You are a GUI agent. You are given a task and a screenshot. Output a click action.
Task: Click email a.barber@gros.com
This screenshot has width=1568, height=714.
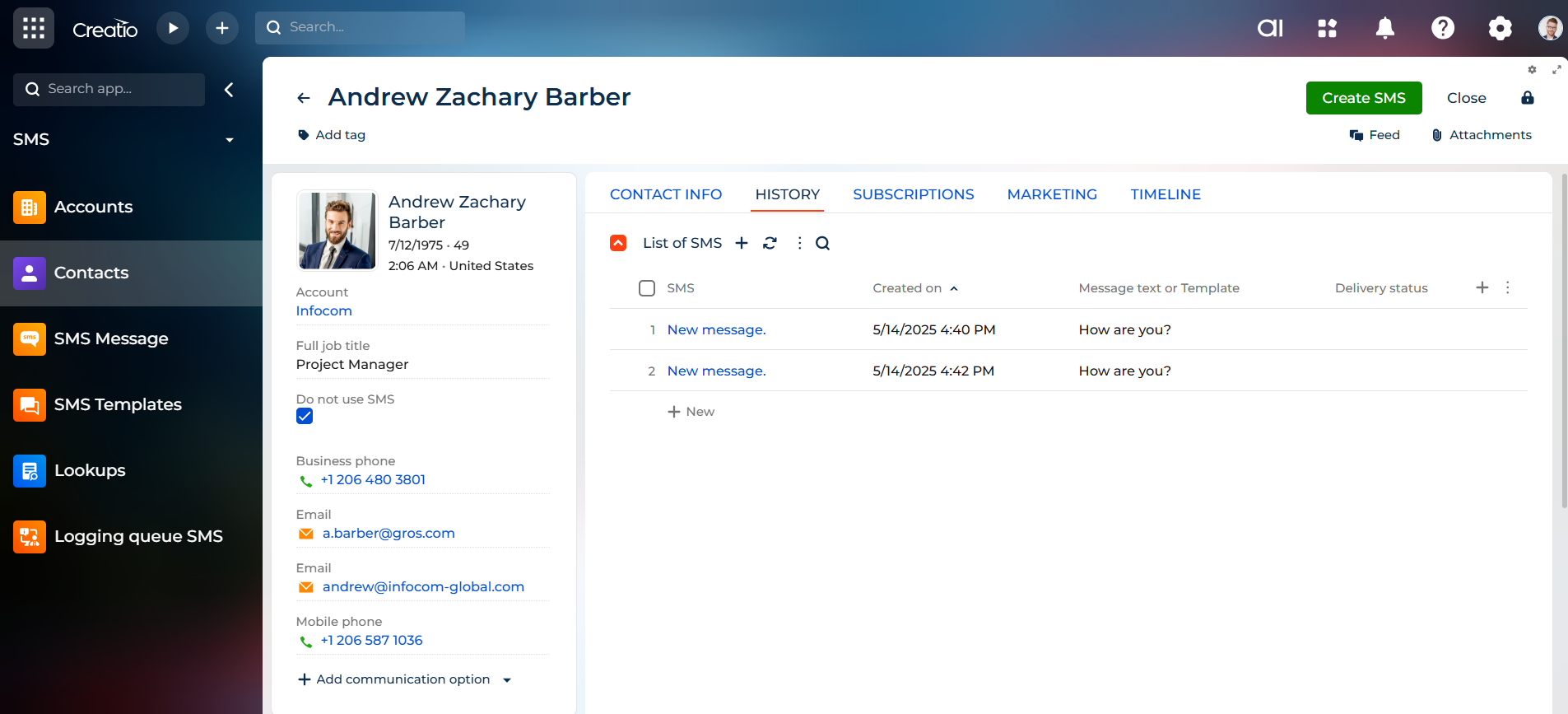[x=389, y=534]
